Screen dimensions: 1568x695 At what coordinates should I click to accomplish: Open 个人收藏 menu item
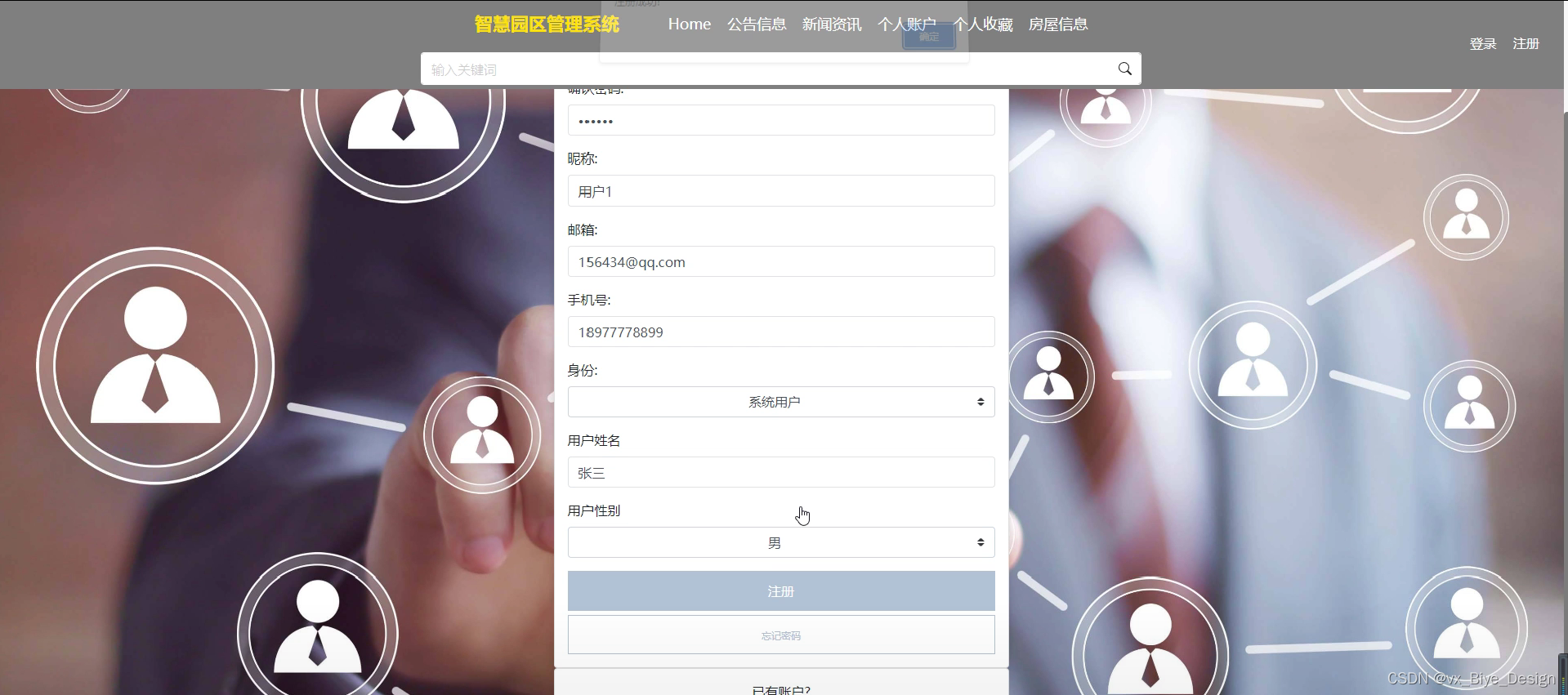click(983, 25)
